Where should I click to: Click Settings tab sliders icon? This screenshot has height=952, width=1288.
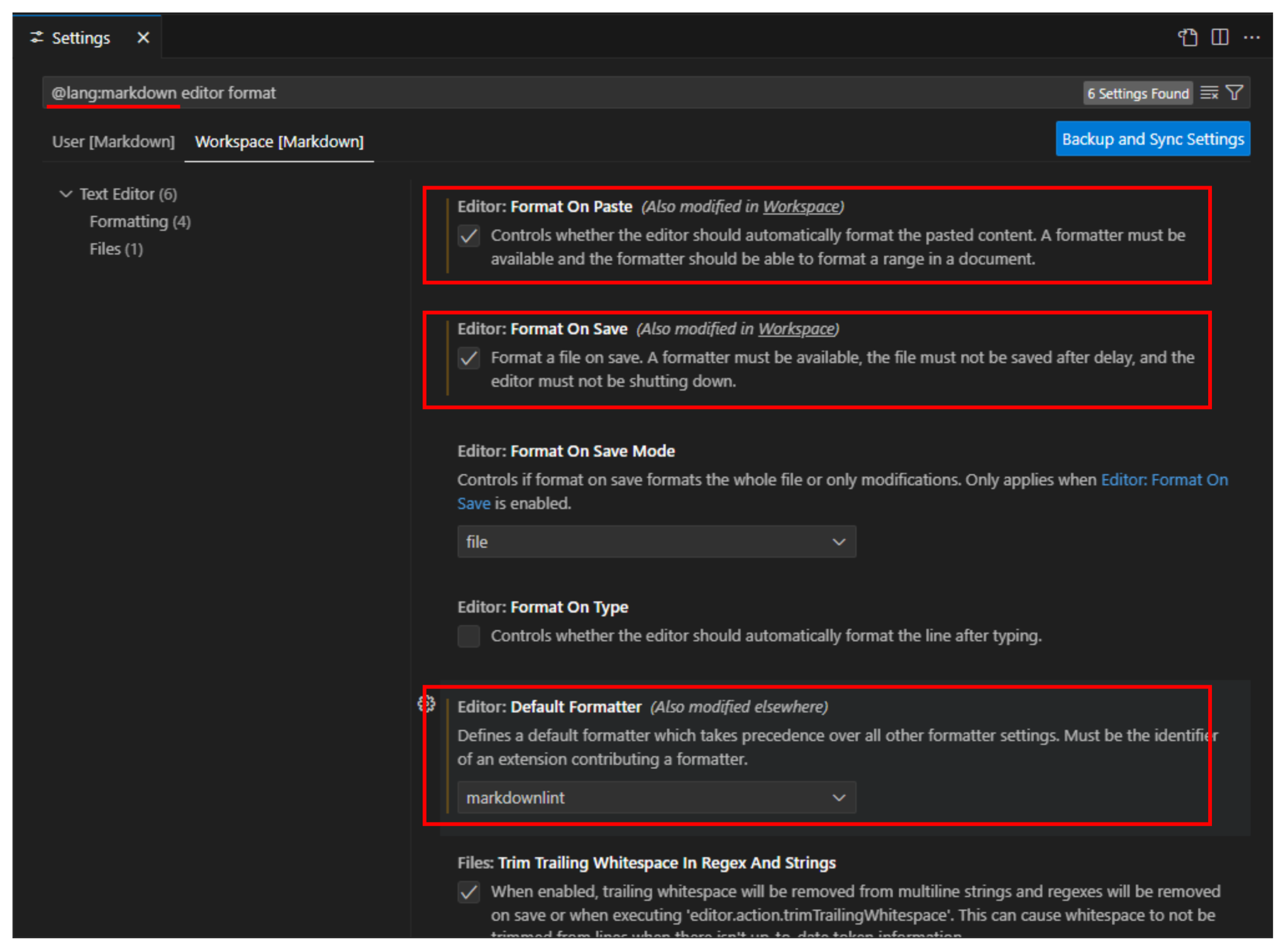(37, 38)
